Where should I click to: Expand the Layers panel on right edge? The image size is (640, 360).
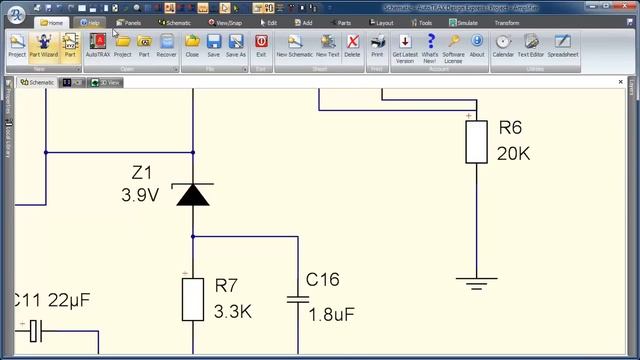(631, 88)
